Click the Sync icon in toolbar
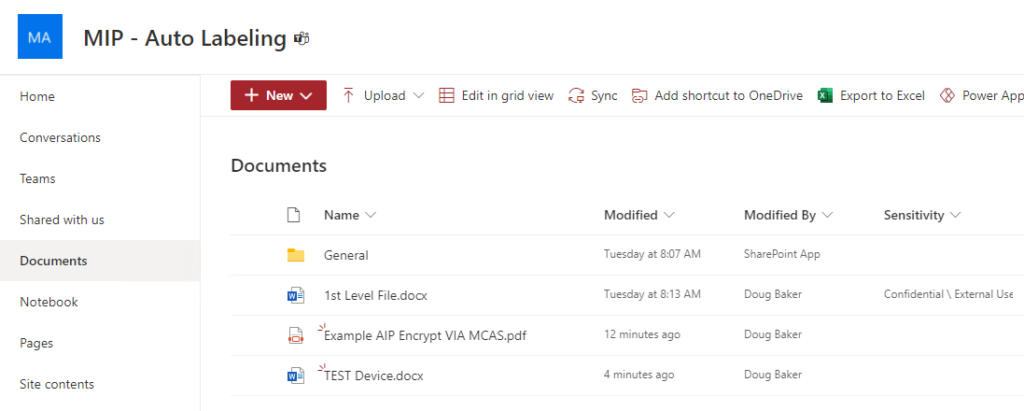Image resolution: width=1024 pixels, height=411 pixels. 576,96
